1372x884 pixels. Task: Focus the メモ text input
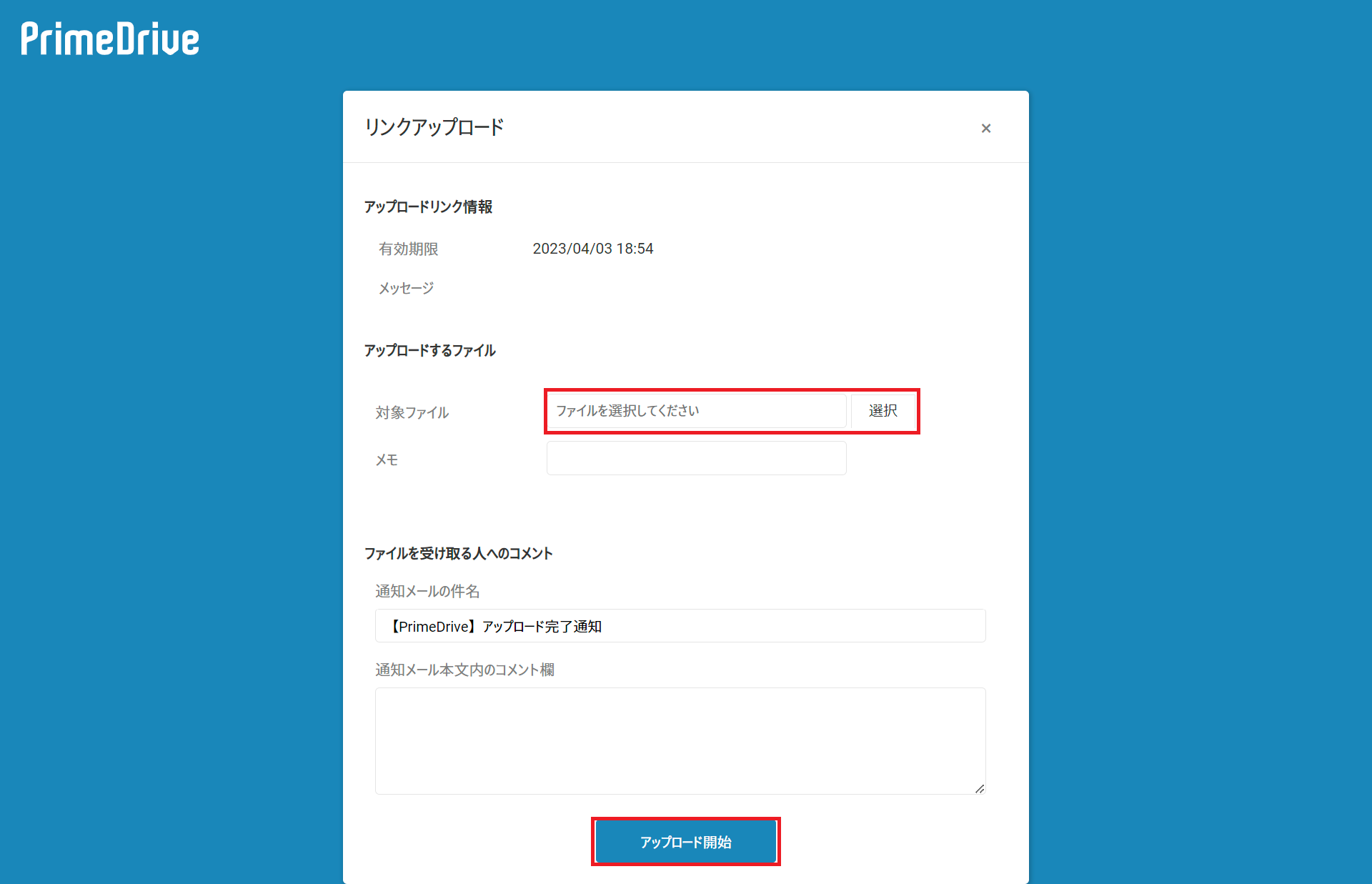click(x=696, y=458)
